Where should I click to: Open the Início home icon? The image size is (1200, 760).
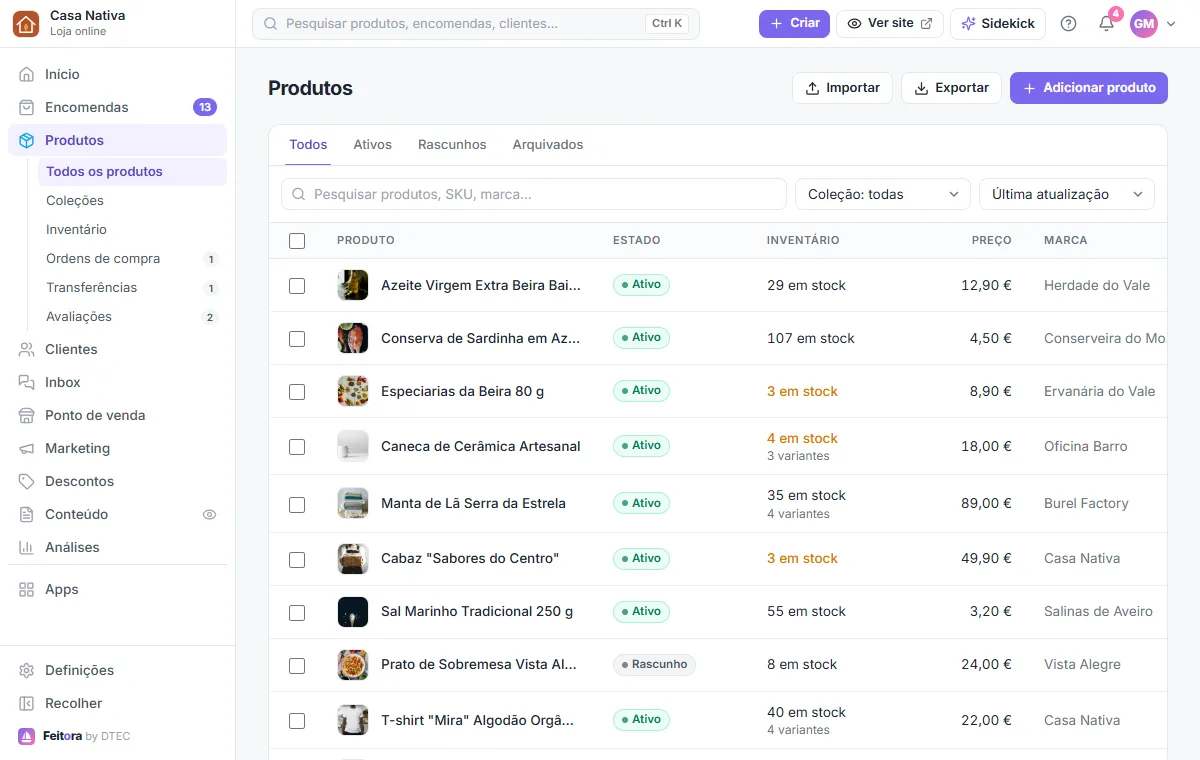pos(27,74)
